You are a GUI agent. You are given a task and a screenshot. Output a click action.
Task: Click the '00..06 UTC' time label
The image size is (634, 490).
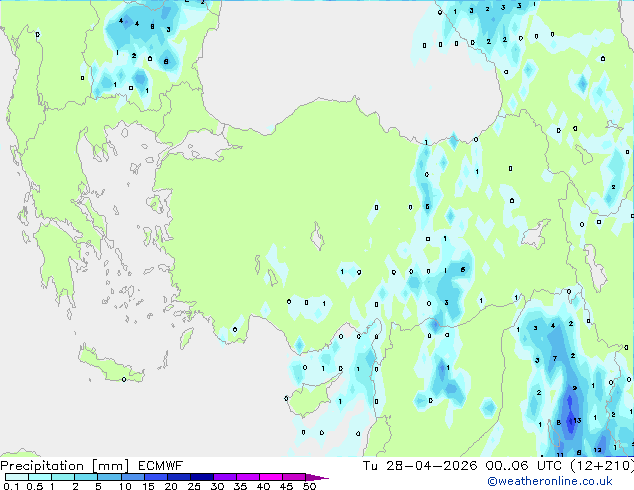524,465
